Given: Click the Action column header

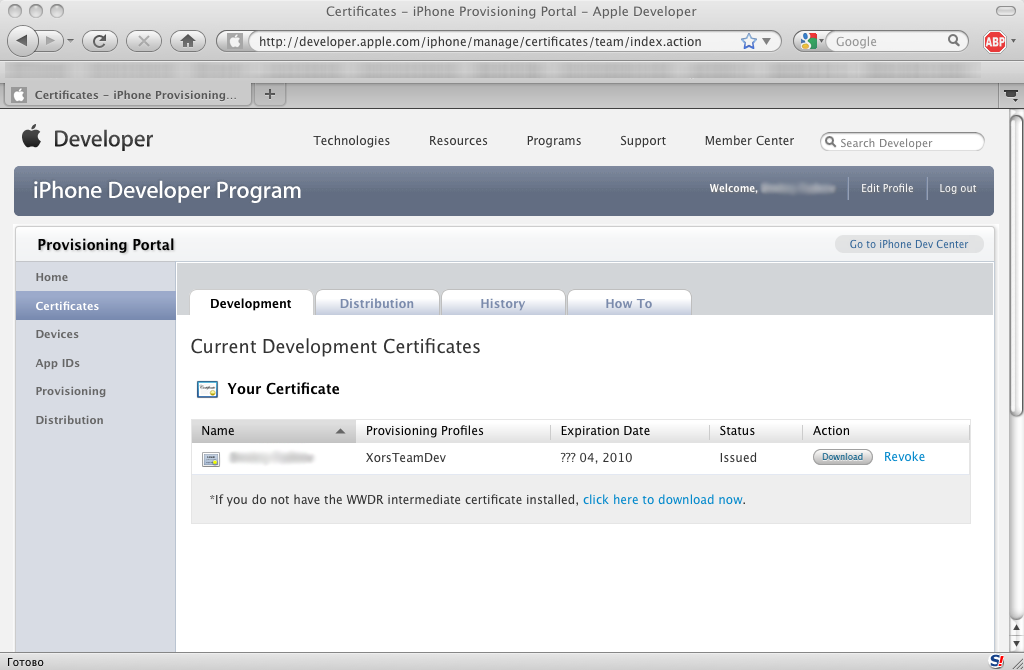Looking at the screenshot, I should tap(886, 430).
